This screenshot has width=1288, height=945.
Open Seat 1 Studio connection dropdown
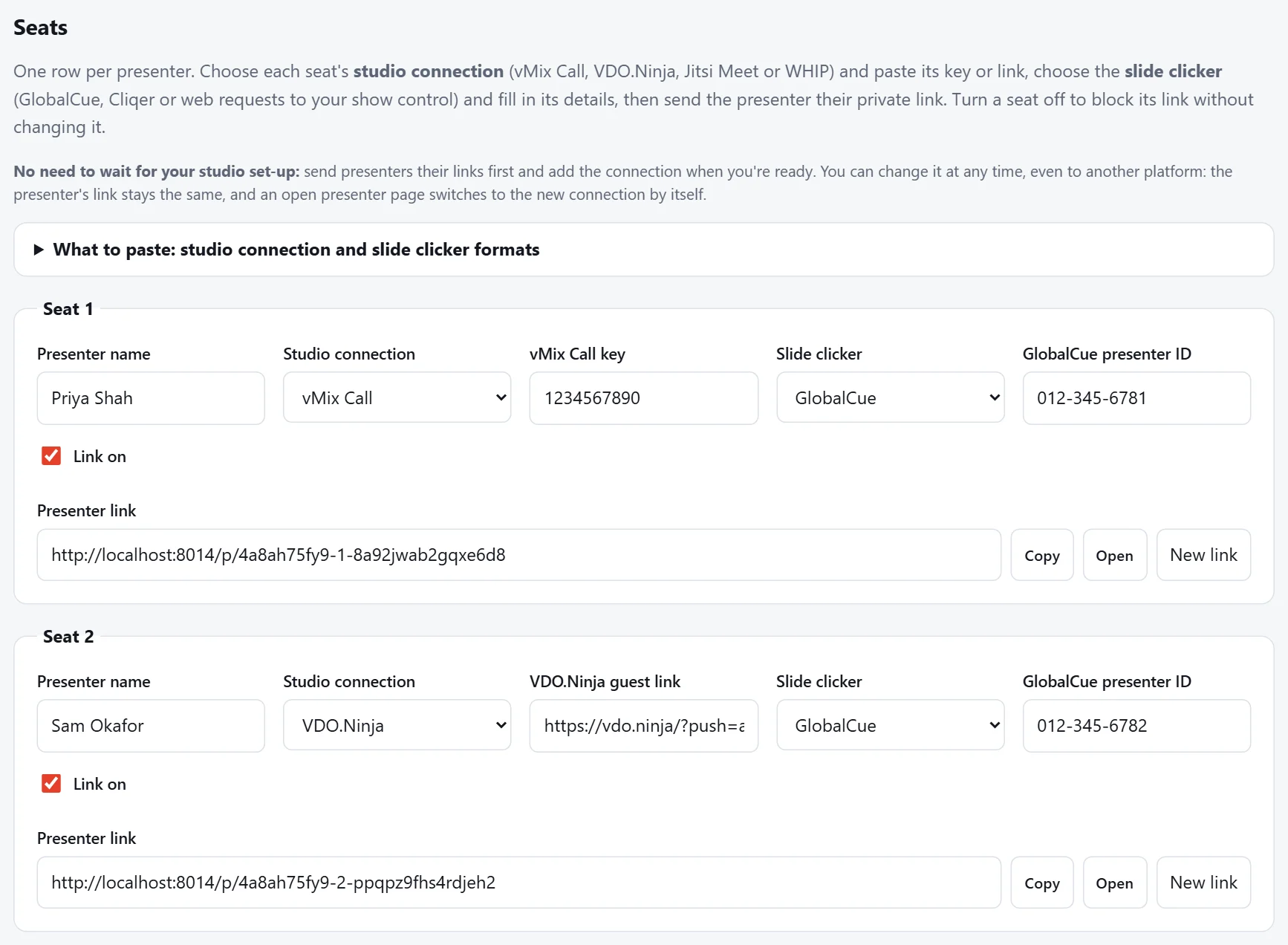(397, 397)
